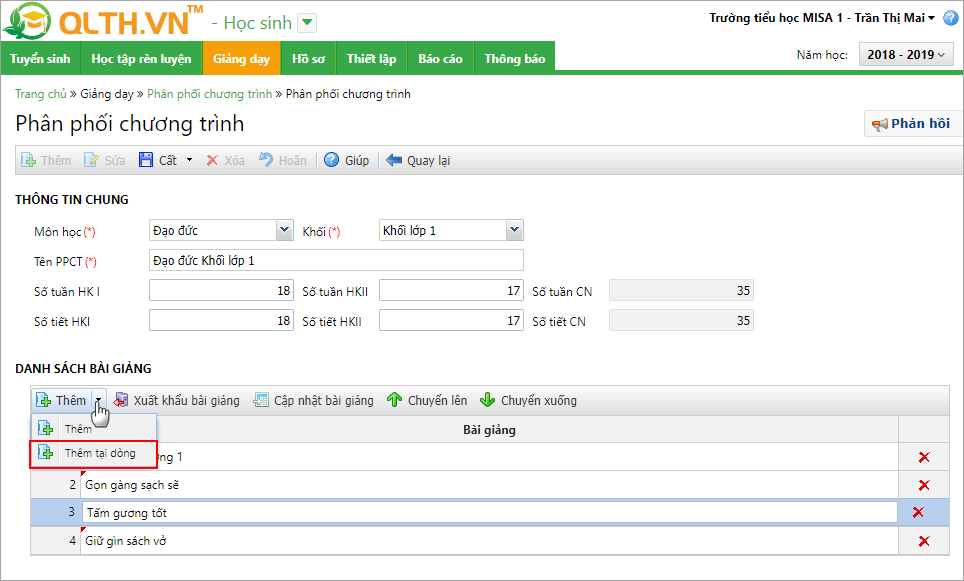Go back with Quay lại arrow

point(418,160)
